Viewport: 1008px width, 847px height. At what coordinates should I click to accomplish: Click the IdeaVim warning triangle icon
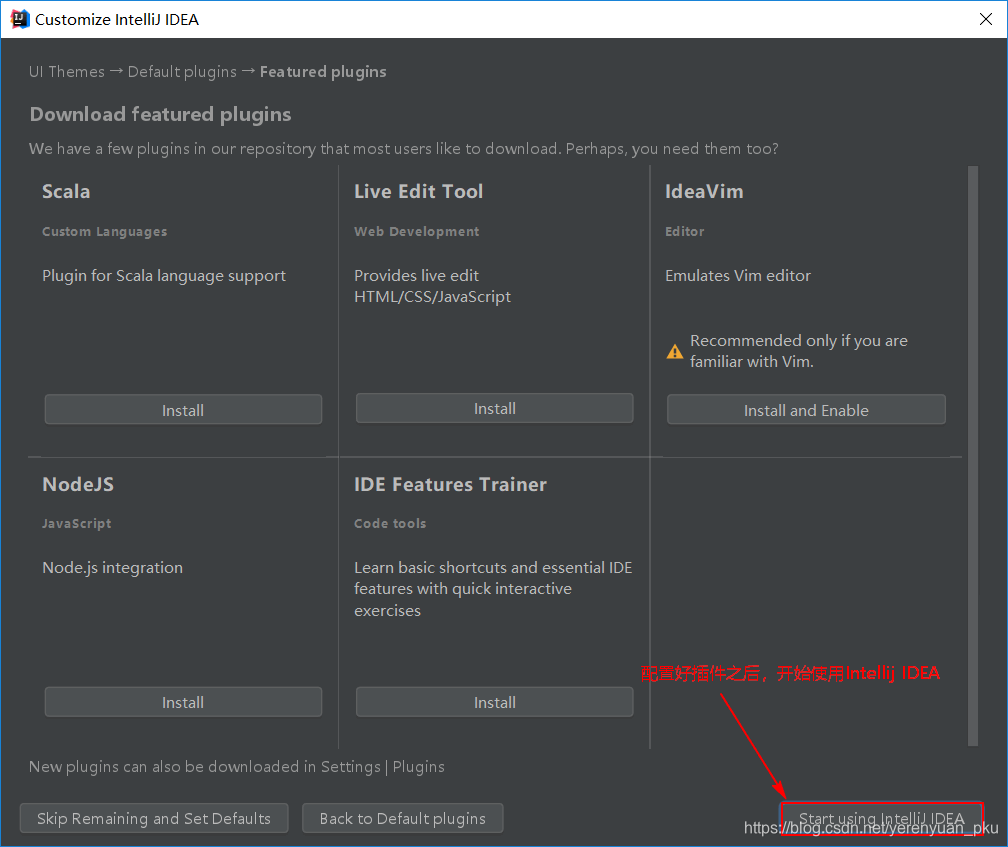[675, 352]
